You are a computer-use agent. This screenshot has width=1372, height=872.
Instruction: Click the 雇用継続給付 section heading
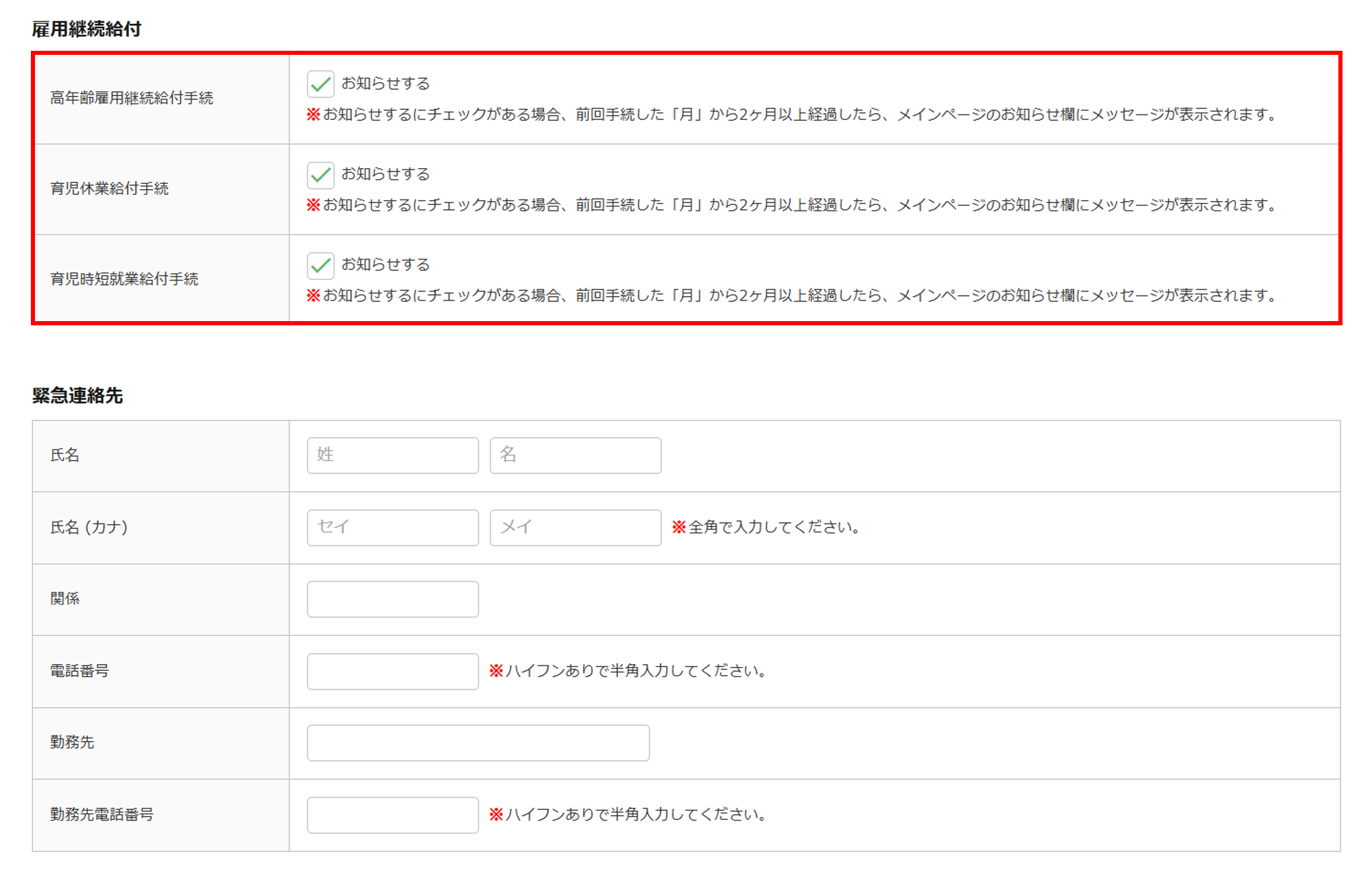[86, 29]
